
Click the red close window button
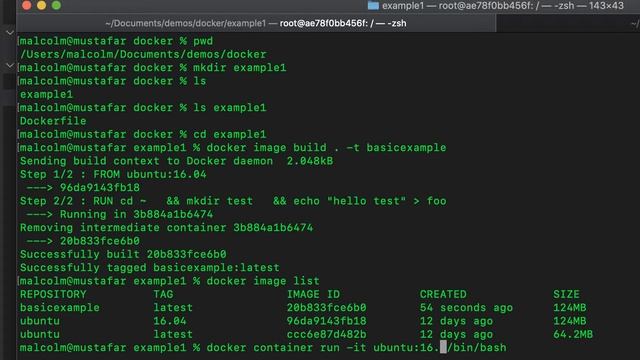pos(27,5)
